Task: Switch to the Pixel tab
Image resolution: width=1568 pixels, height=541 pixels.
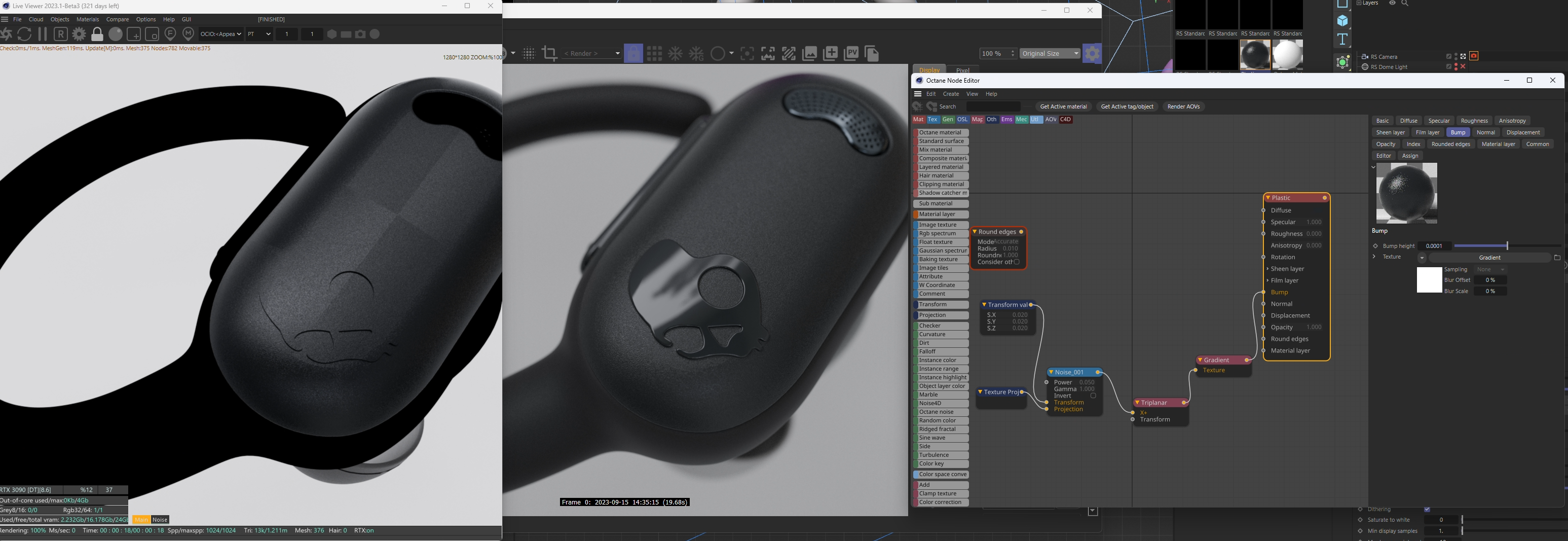Action: click(962, 70)
